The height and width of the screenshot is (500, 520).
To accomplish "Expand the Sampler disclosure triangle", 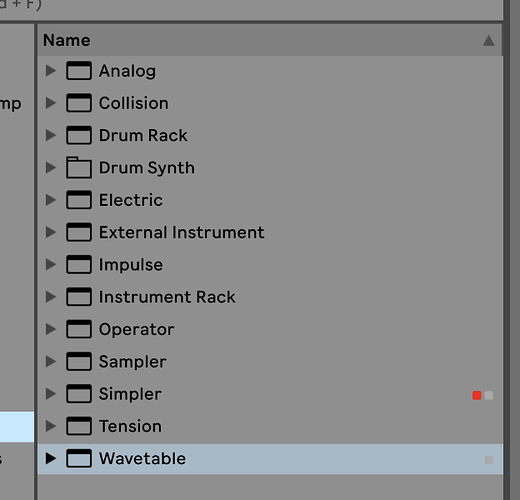I will click(x=51, y=361).
